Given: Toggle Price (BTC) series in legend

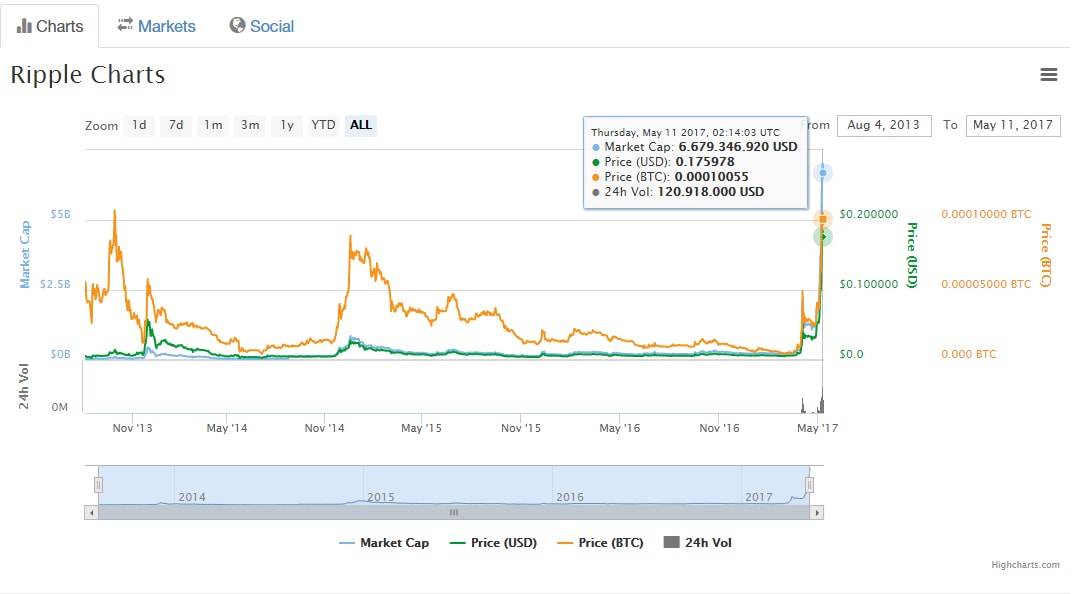Looking at the screenshot, I should click(601, 543).
